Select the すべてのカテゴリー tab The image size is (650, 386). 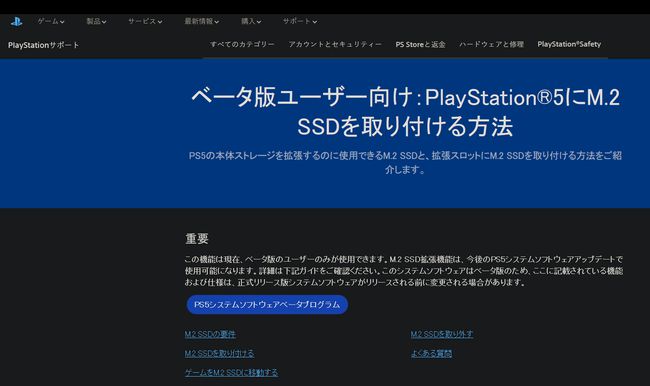(x=242, y=44)
